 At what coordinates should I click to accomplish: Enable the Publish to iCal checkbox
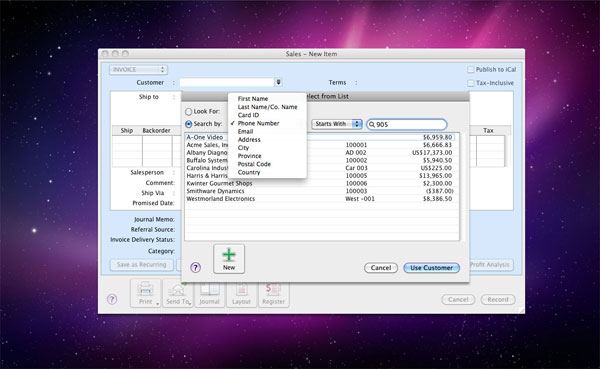click(x=471, y=69)
